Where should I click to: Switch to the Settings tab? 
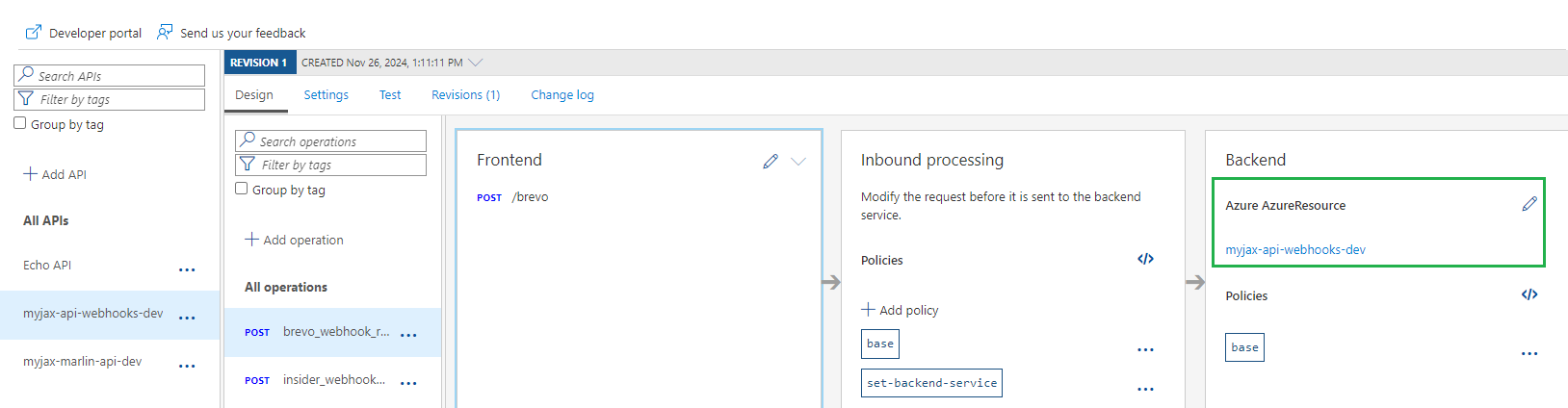(327, 94)
